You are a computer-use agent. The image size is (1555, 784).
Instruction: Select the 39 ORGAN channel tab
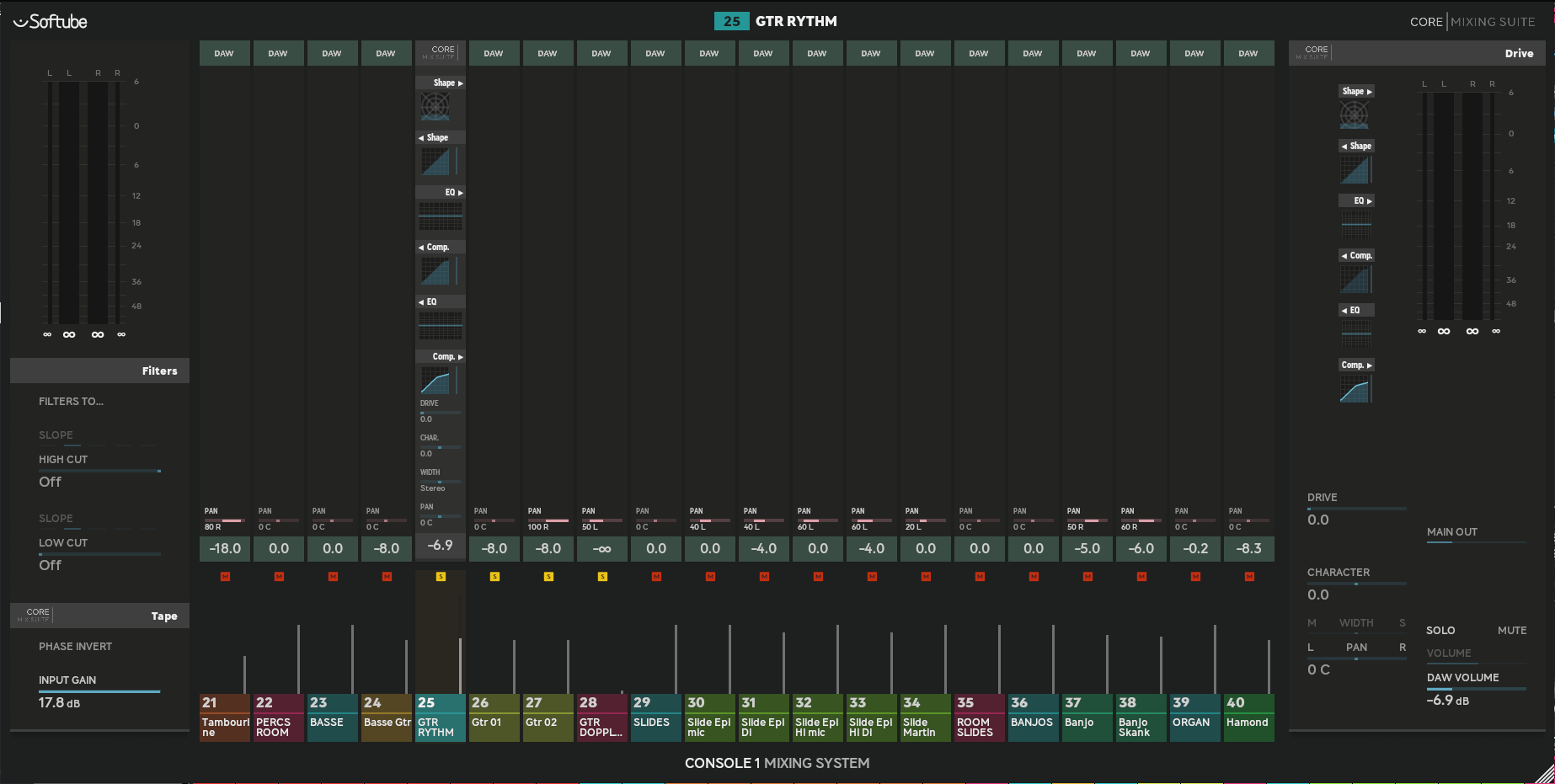tap(1195, 717)
